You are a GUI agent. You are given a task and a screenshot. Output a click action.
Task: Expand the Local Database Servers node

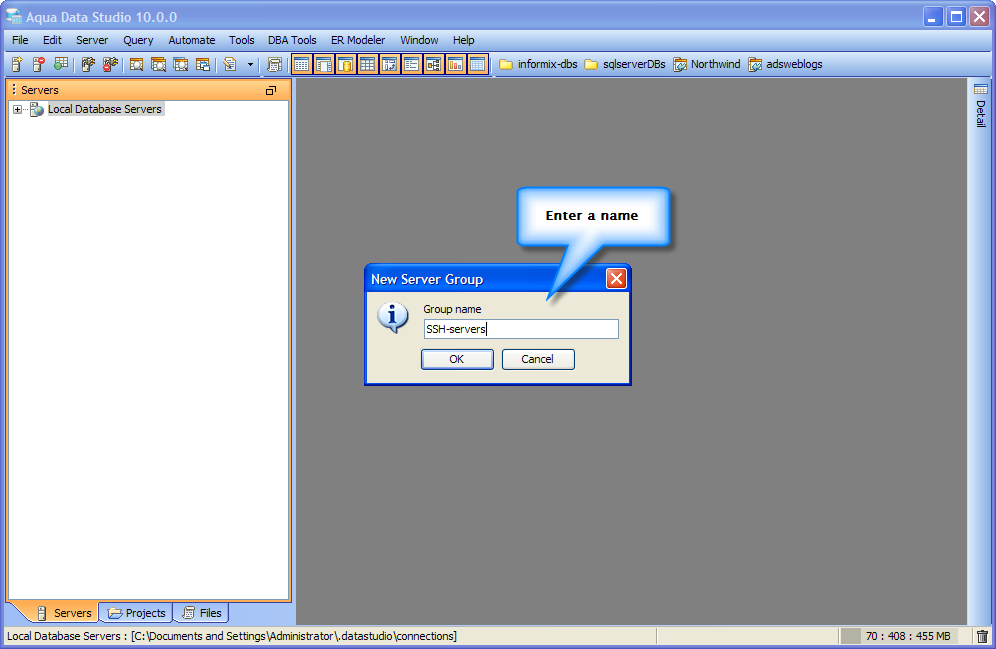tap(17, 110)
